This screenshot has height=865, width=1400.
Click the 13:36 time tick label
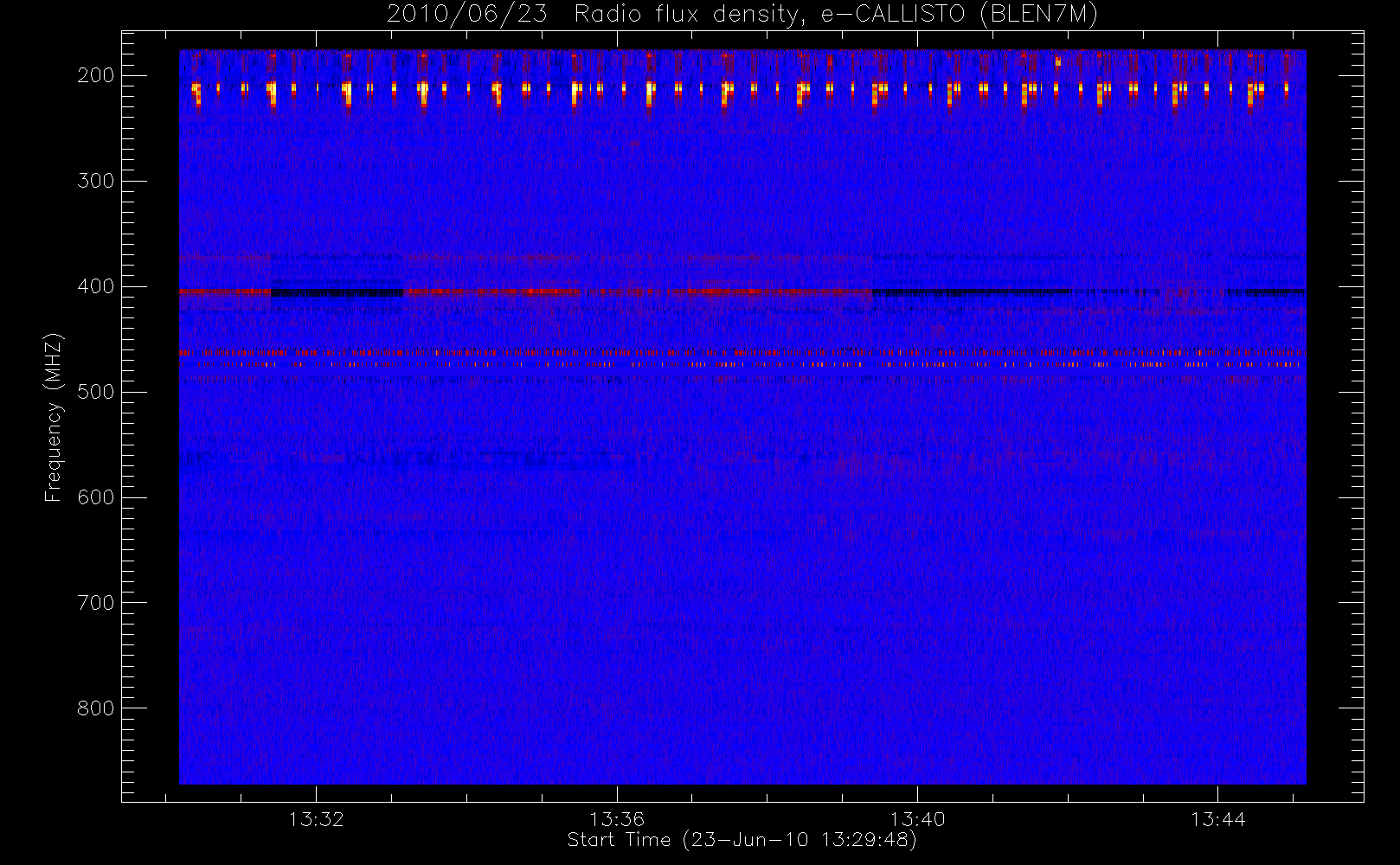[x=617, y=818]
